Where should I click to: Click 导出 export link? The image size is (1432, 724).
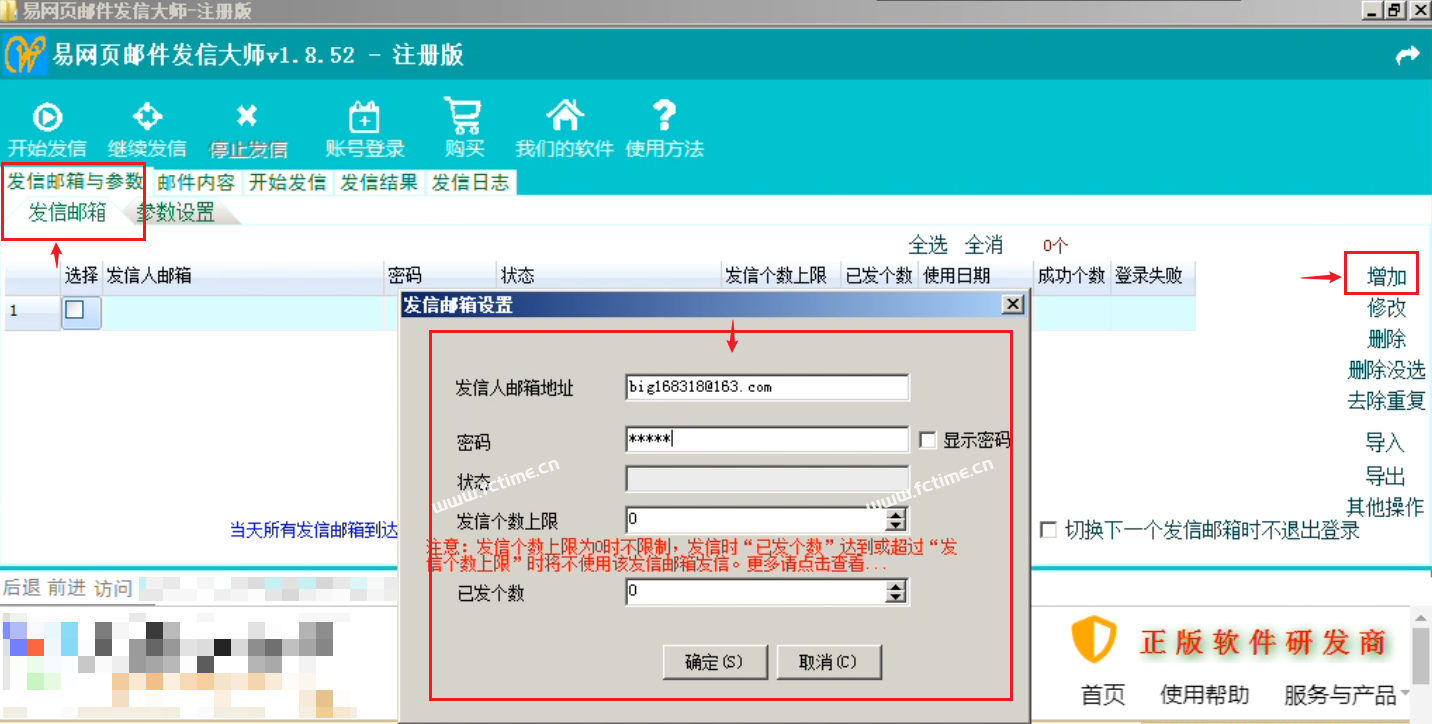coord(1386,476)
